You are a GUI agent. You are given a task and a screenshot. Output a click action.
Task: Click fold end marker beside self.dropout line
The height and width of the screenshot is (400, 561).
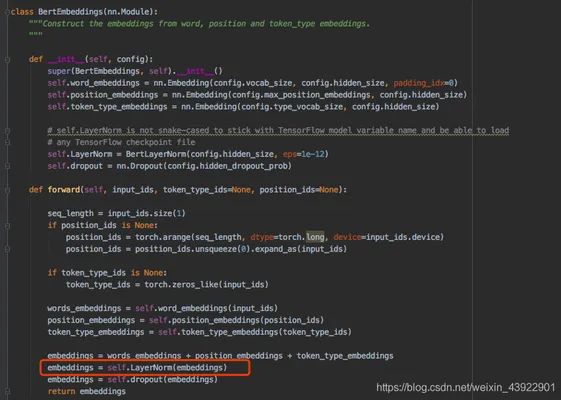point(8,166)
